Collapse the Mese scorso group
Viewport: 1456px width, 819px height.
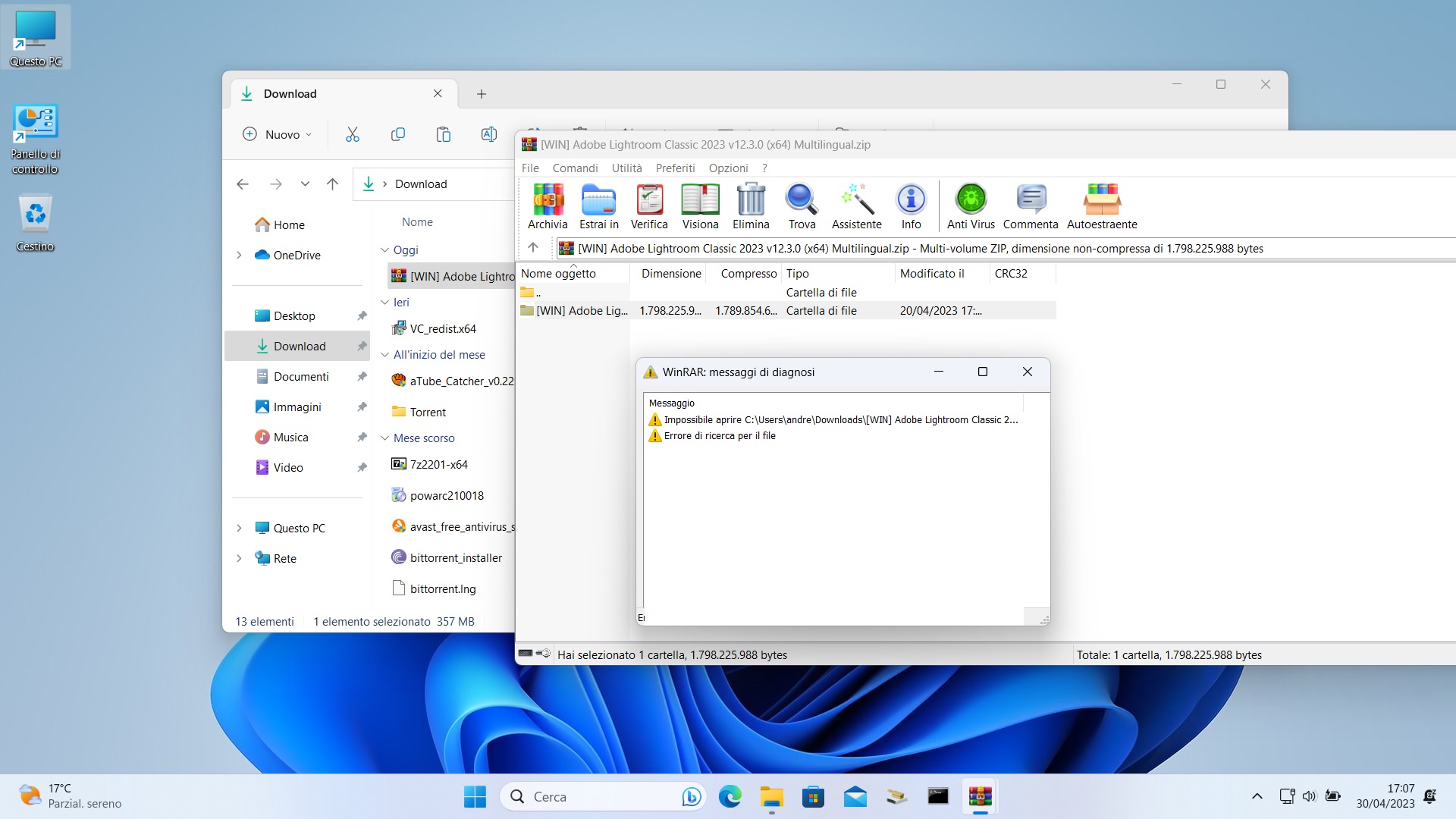[x=384, y=438]
